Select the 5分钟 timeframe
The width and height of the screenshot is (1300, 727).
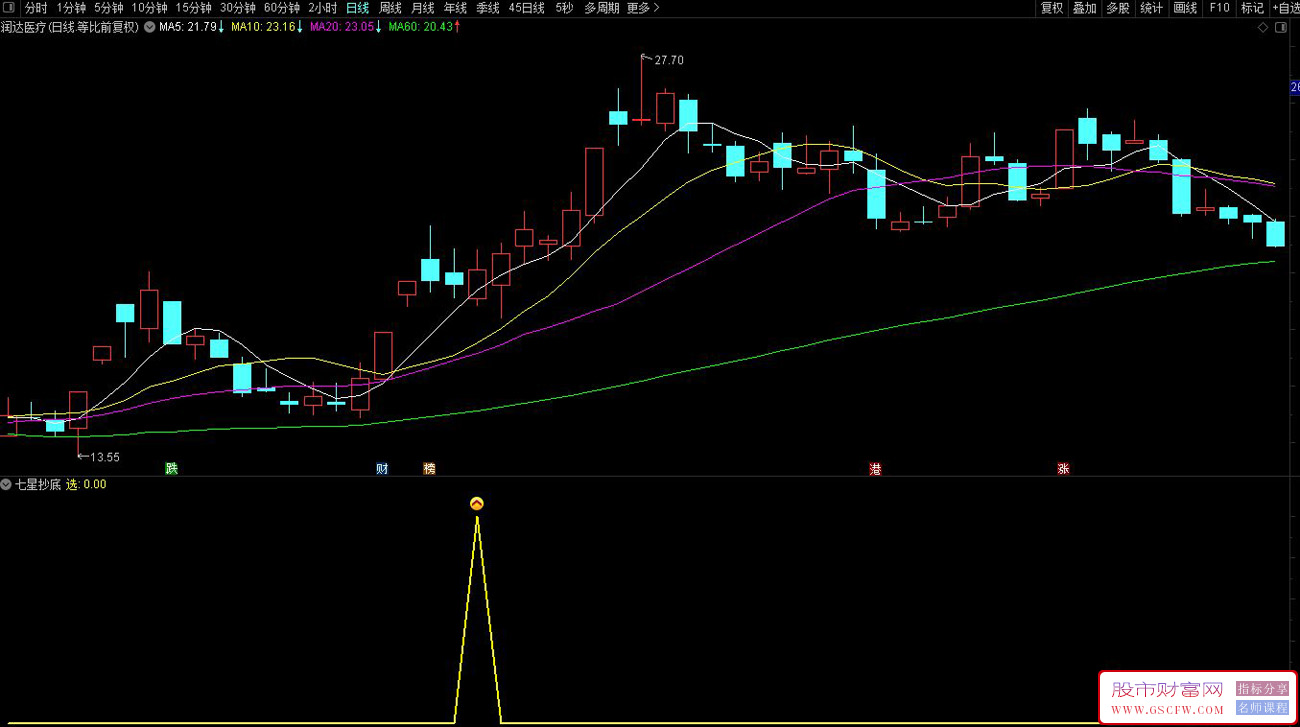[x=108, y=8]
